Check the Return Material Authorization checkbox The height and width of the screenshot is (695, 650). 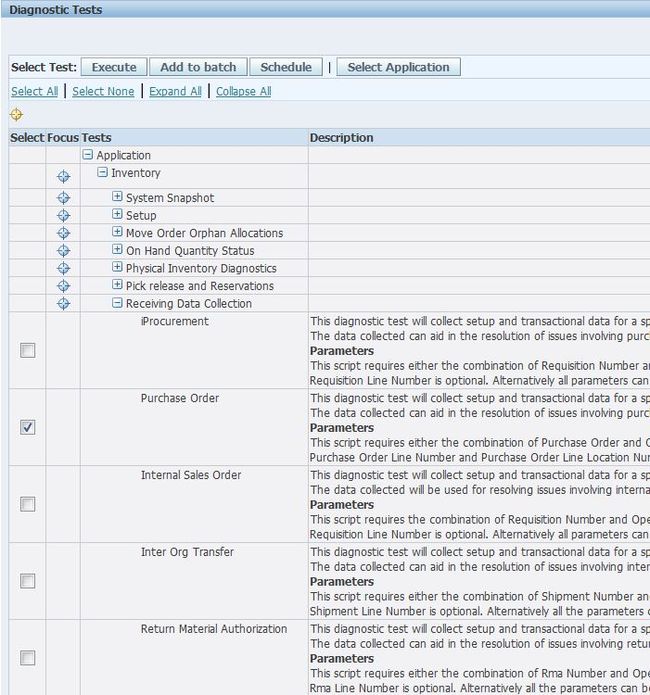pos(27,658)
